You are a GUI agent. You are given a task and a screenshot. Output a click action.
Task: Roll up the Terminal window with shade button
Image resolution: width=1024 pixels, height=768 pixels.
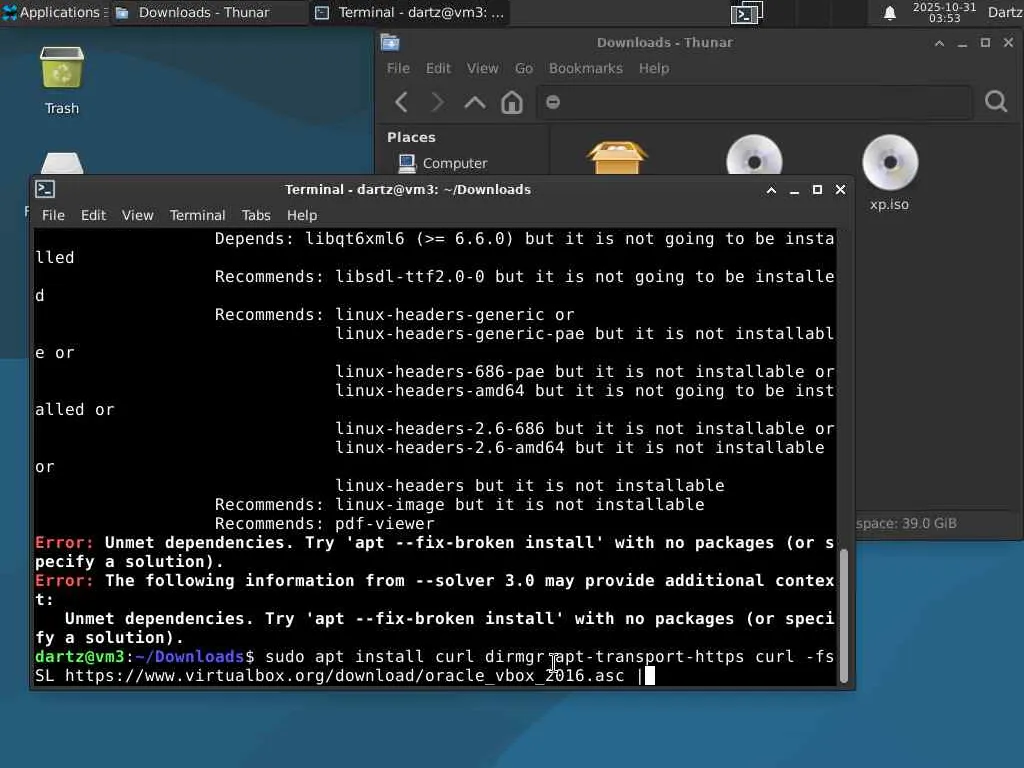click(x=771, y=189)
